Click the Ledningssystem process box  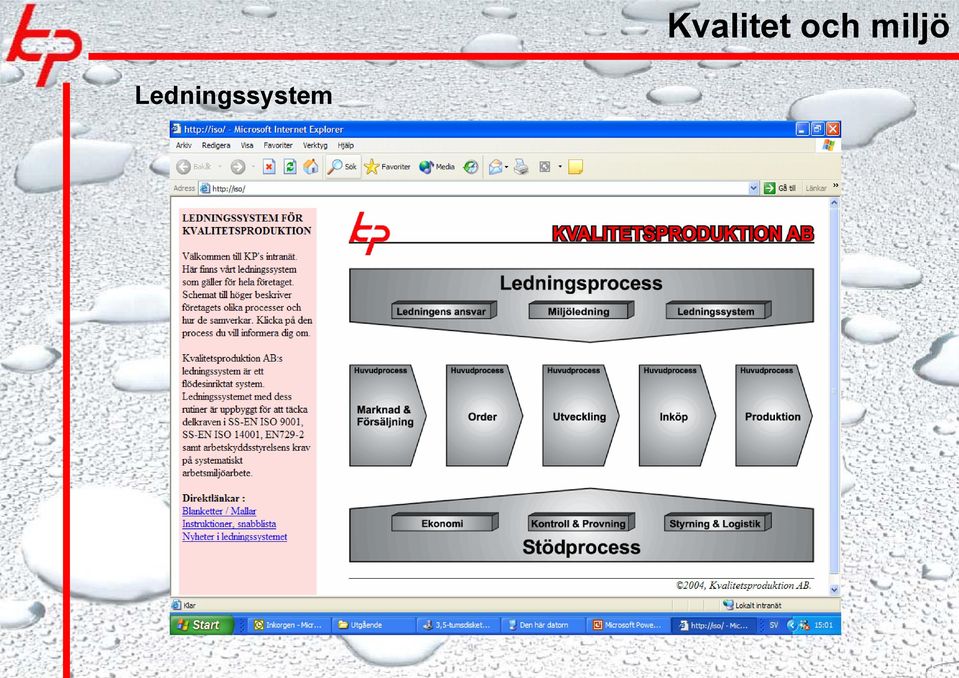coord(718,311)
